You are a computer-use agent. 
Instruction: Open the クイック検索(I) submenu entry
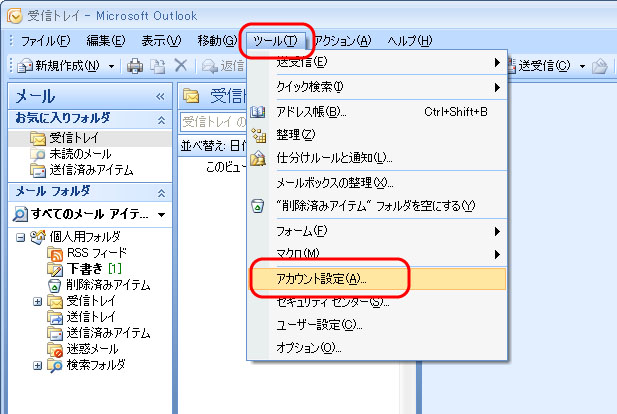click(x=377, y=87)
